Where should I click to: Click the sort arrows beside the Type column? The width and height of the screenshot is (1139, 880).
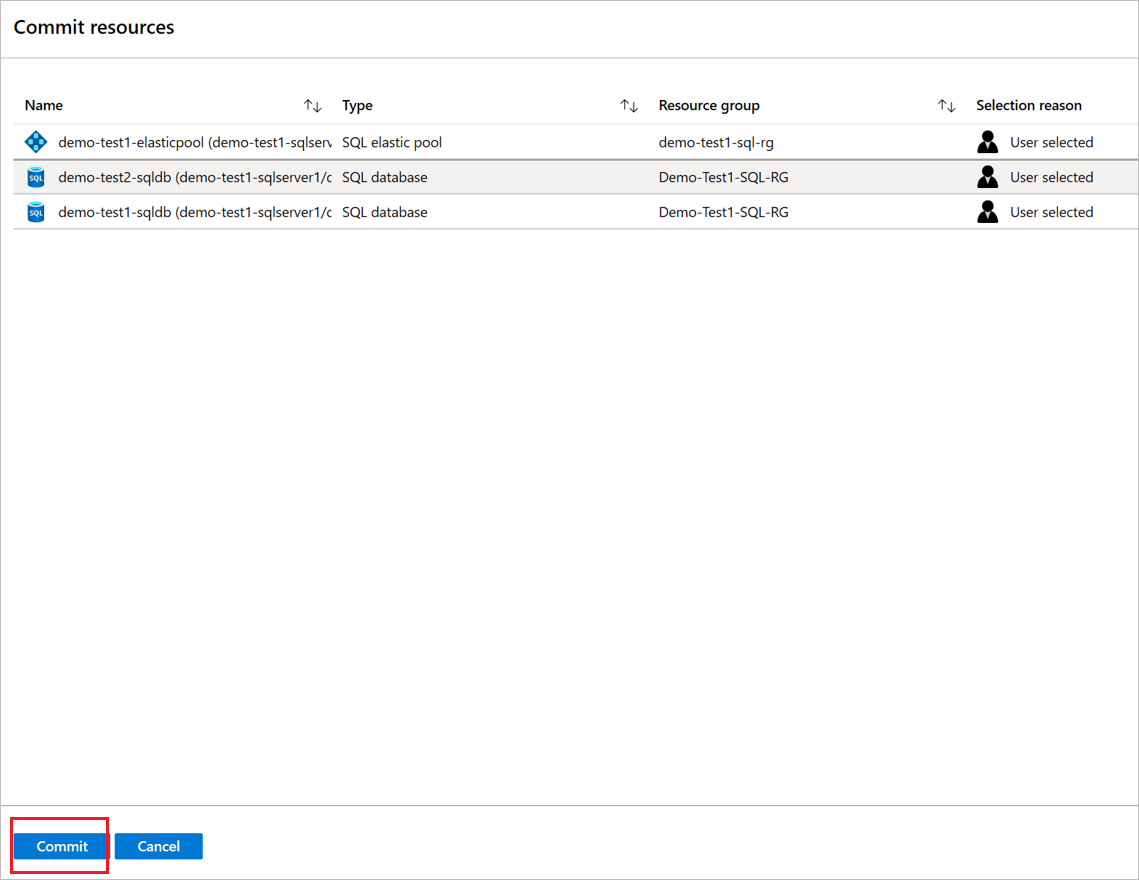630,105
